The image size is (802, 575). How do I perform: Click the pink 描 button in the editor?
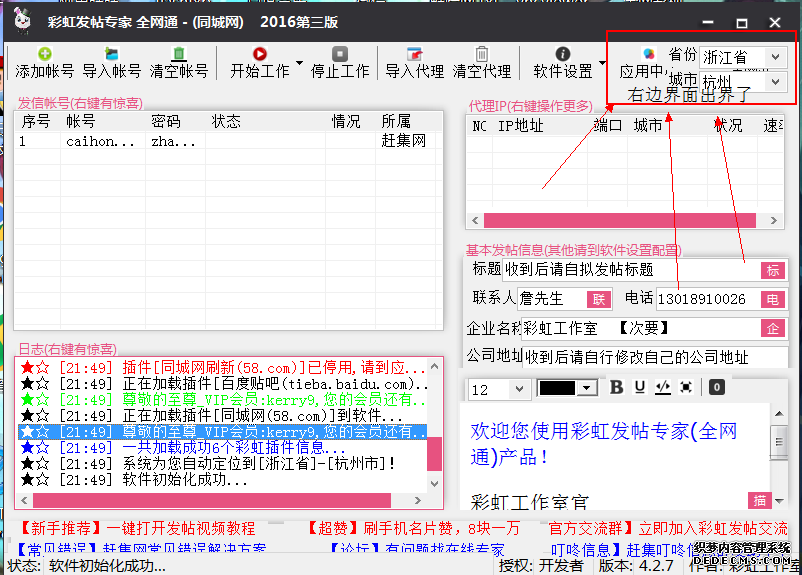pos(760,500)
